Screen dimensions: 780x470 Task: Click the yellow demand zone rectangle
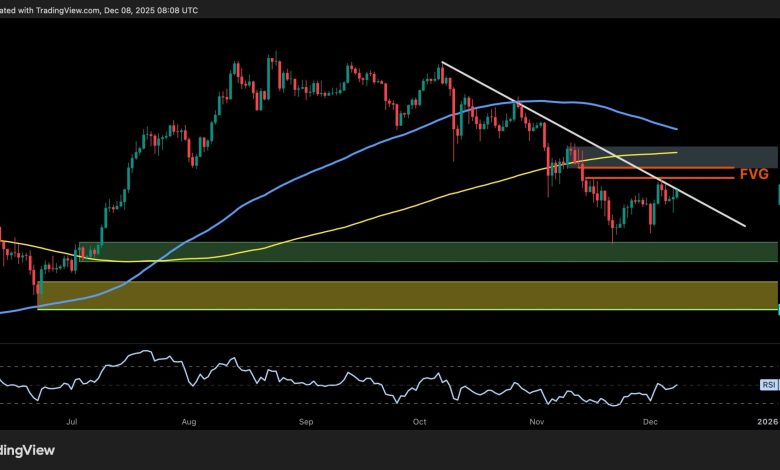(x=400, y=294)
